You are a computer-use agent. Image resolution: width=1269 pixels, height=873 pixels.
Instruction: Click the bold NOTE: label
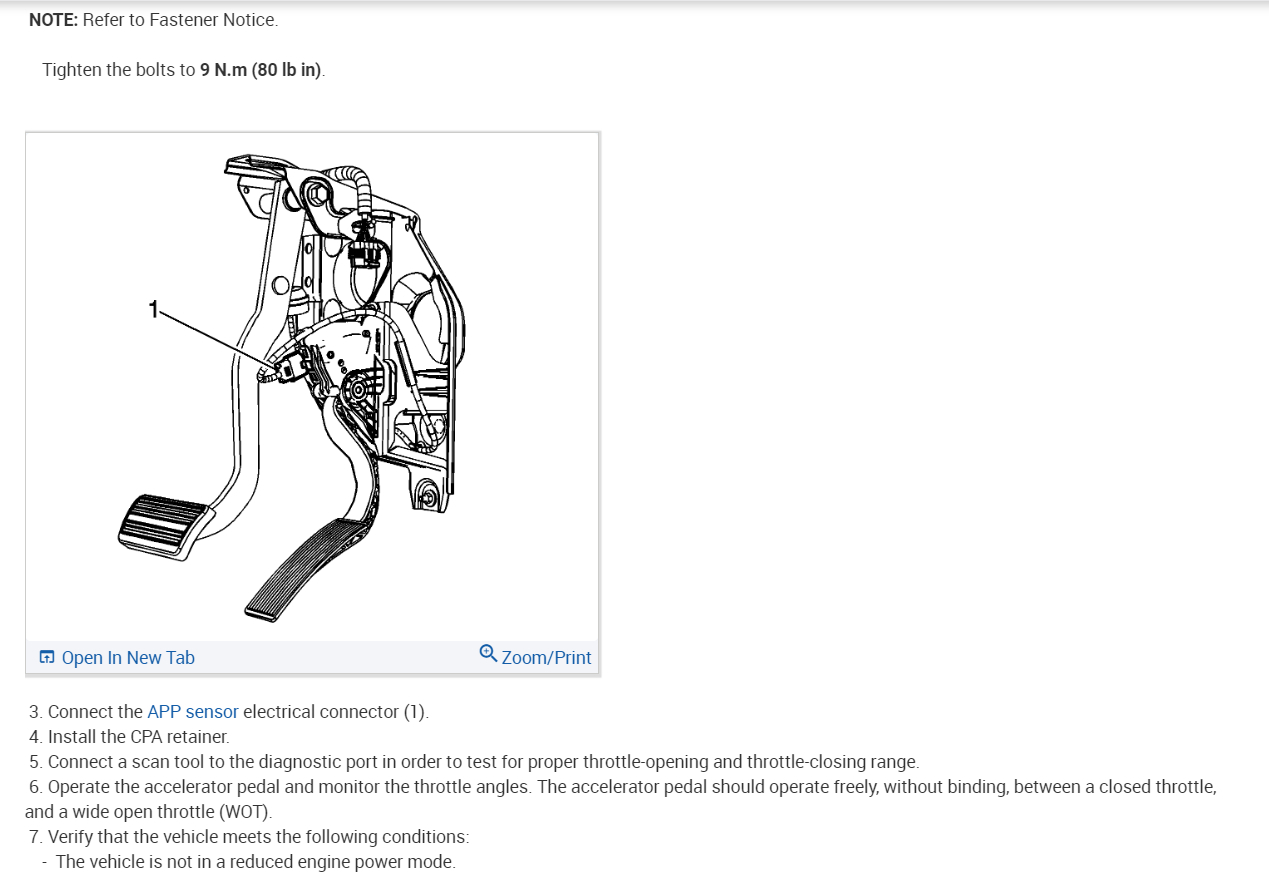[x=54, y=19]
